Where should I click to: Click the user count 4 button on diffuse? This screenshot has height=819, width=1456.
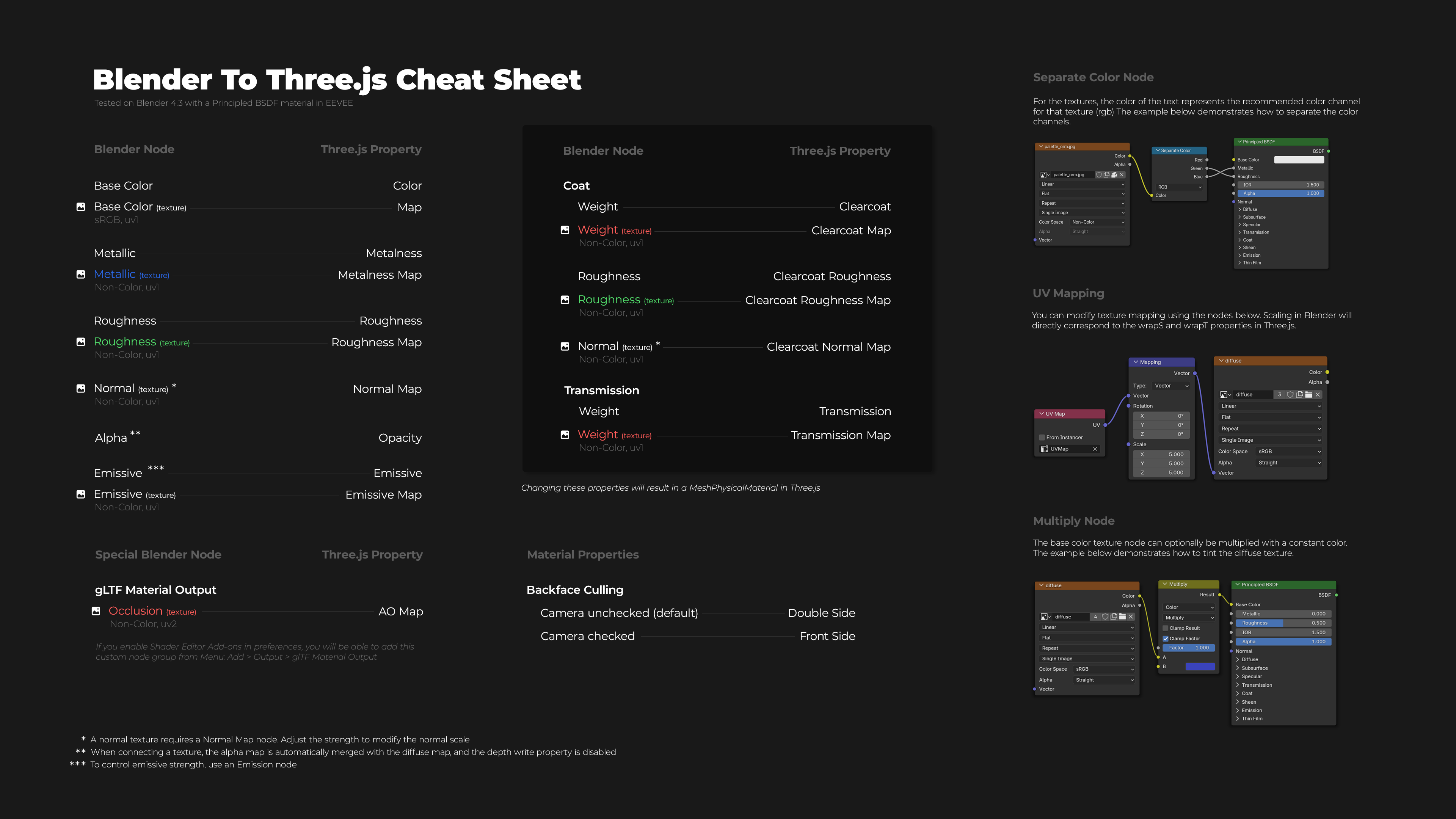pos(1095,617)
